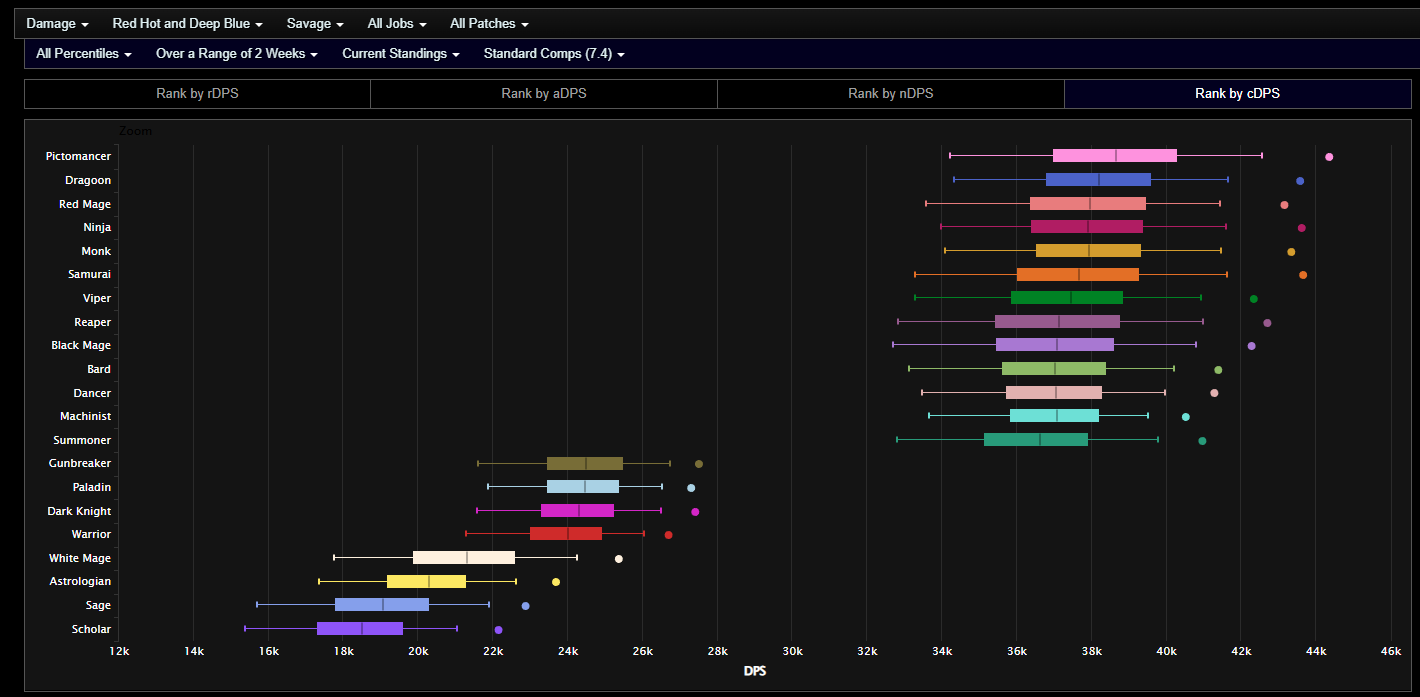Viewport: 1420px width, 697px height.
Task: Click the Paladin job label
Action: tap(92, 487)
